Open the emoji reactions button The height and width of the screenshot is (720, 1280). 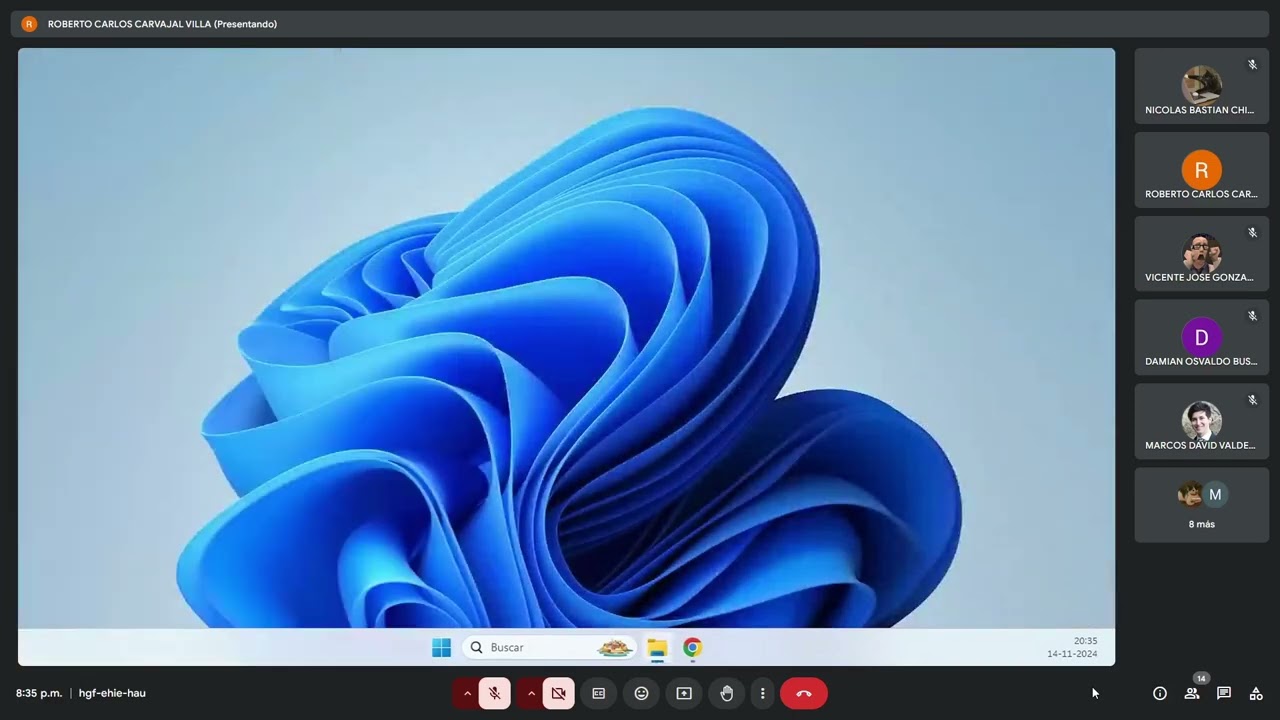[641, 693]
